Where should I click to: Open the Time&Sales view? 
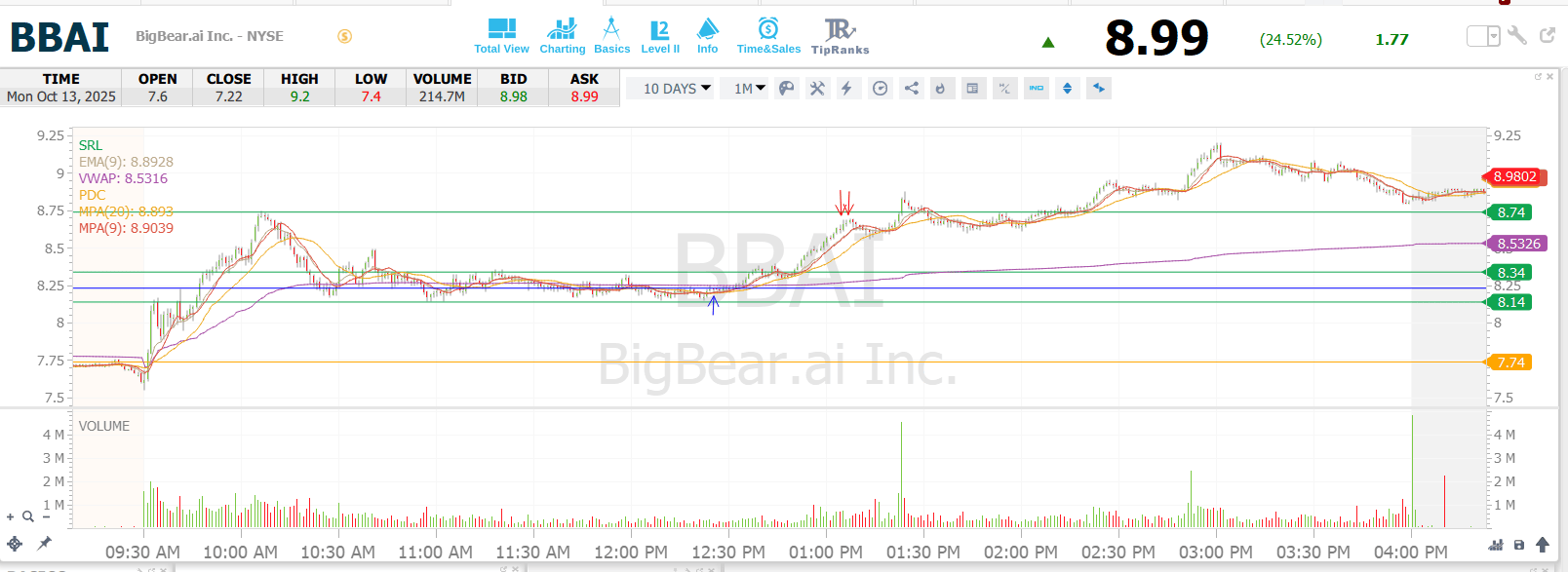click(x=768, y=36)
